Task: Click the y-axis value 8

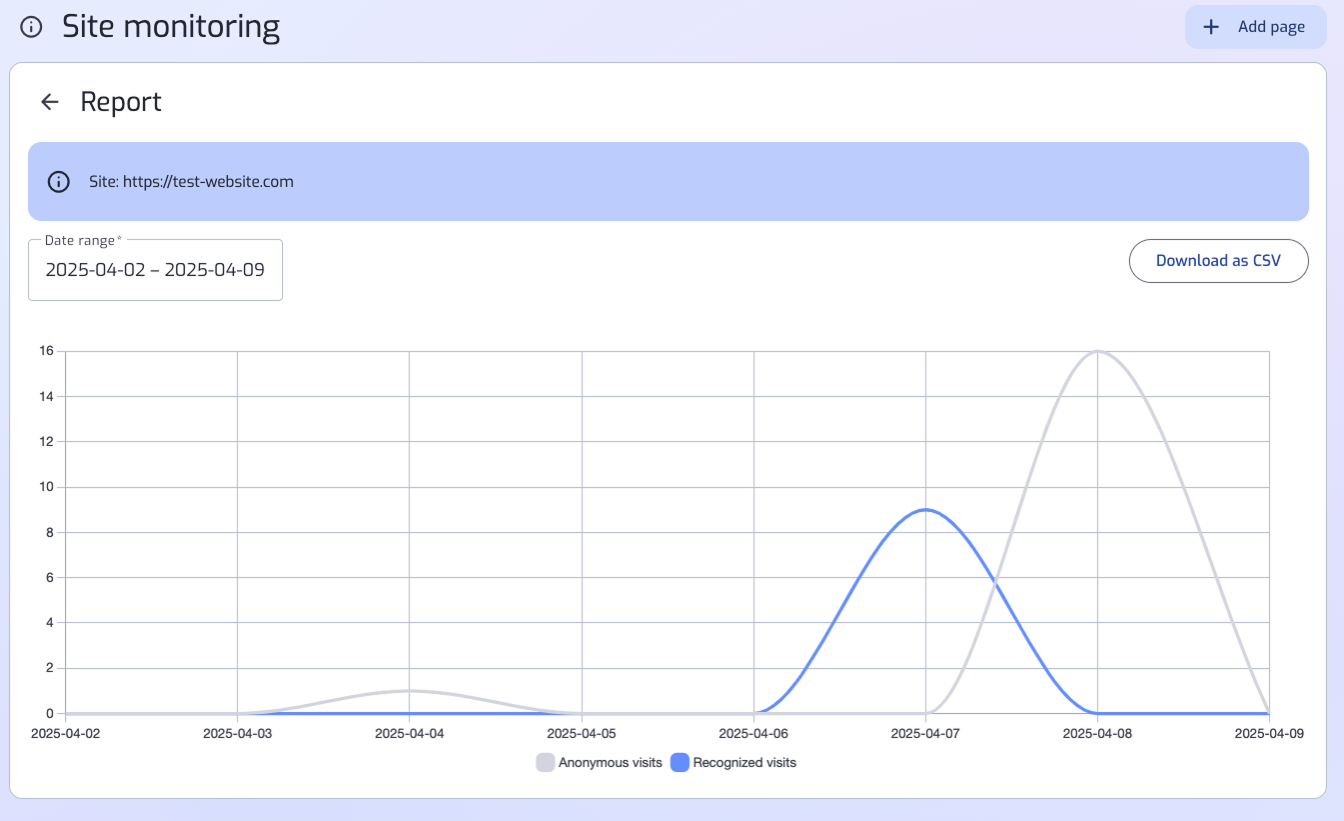Action: [x=49, y=532]
